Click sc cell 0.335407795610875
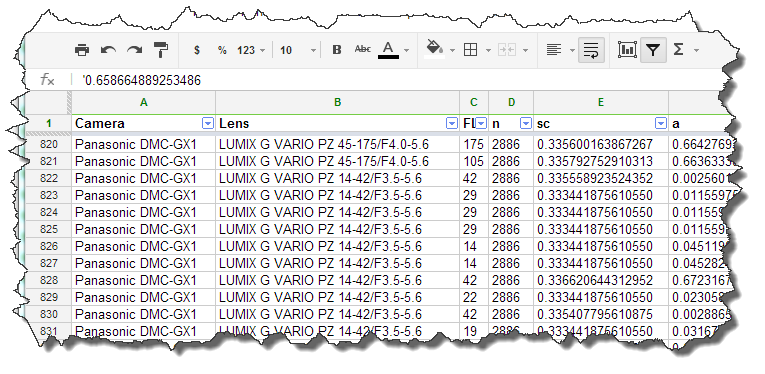Screen dimensions: 765x374 pyautogui.click(x=601, y=315)
